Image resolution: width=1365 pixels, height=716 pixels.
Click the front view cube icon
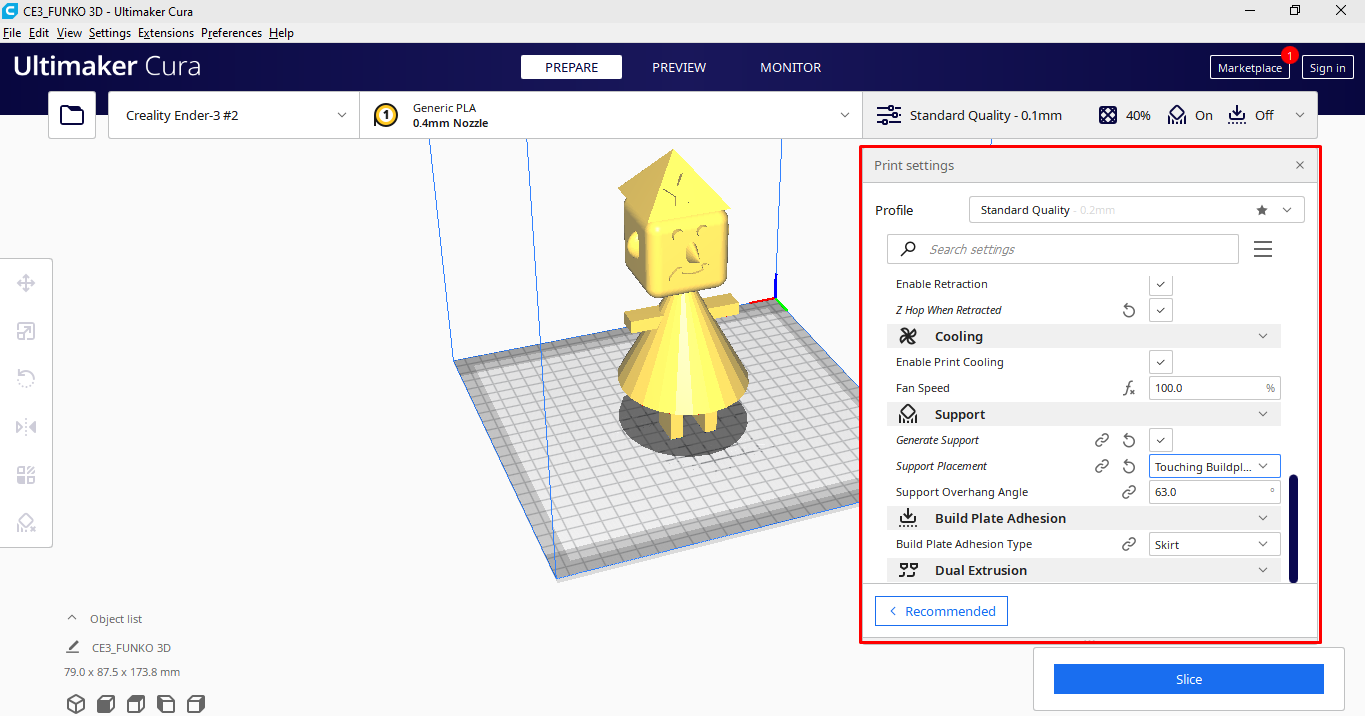click(106, 704)
